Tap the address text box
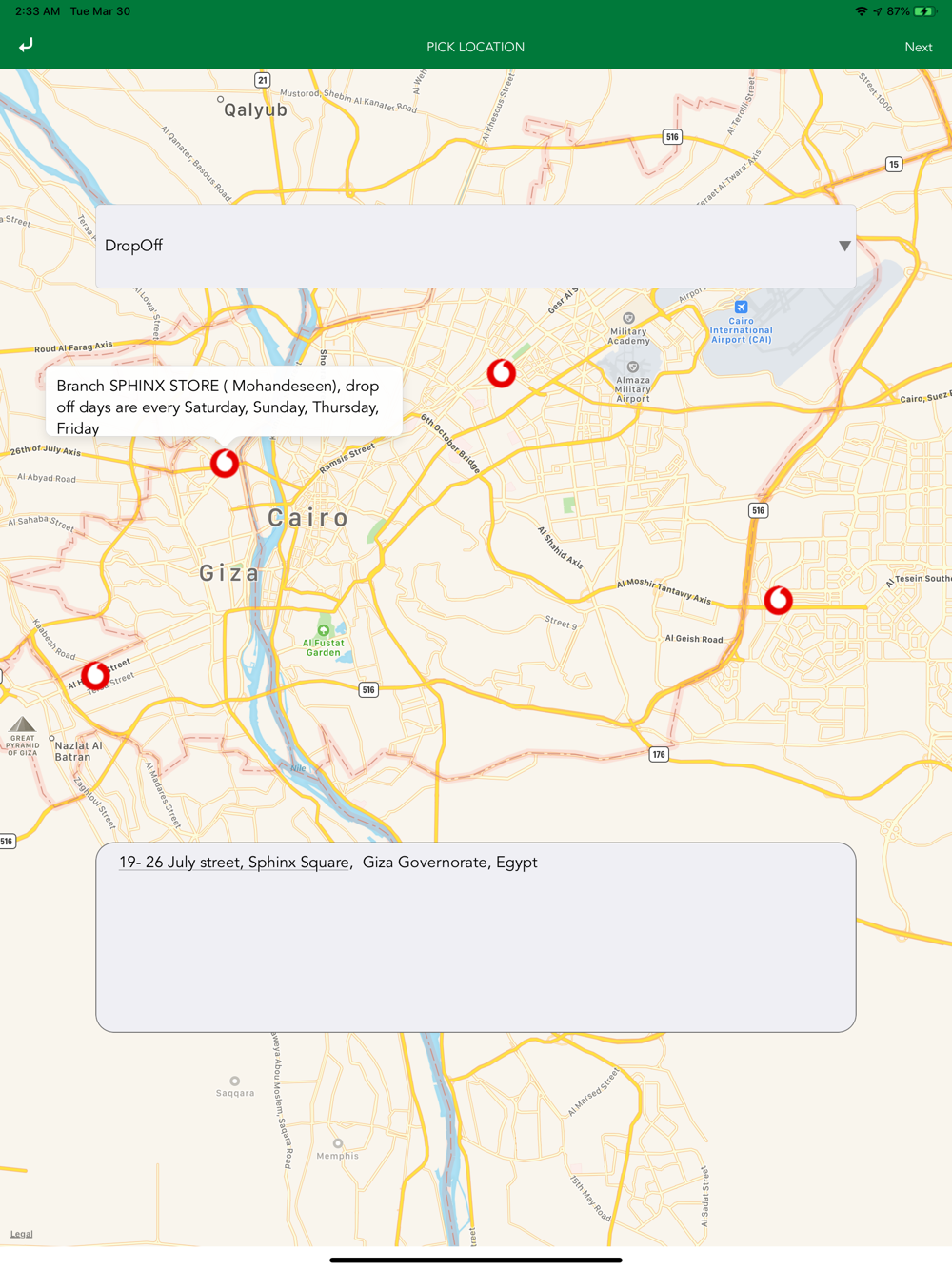The width and height of the screenshot is (952, 1270). coord(475,937)
